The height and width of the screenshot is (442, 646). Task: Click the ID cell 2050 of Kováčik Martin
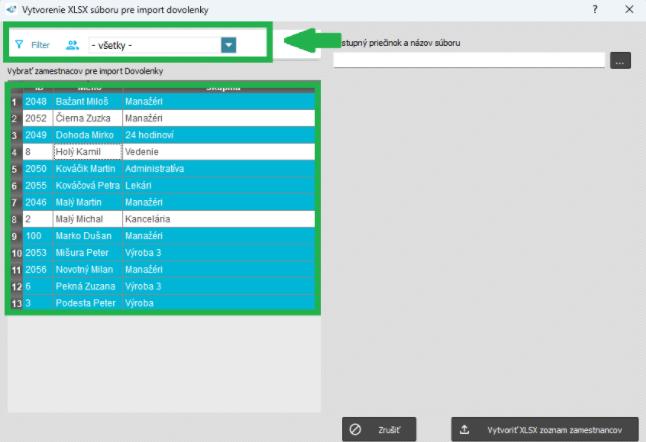click(x=37, y=169)
